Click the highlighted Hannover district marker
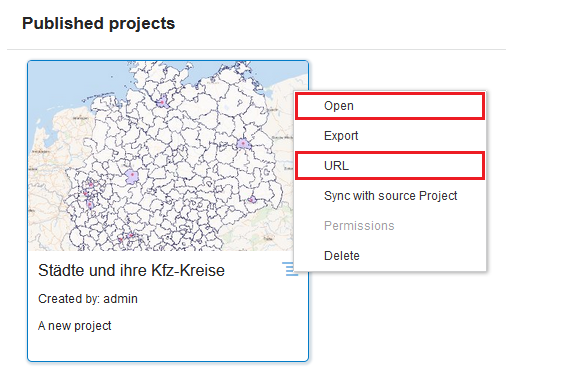 pos(132,176)
